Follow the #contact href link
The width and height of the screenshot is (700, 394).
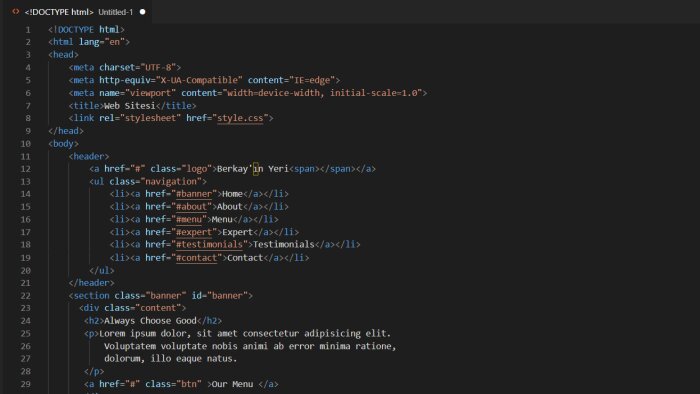tap(196, 257)
